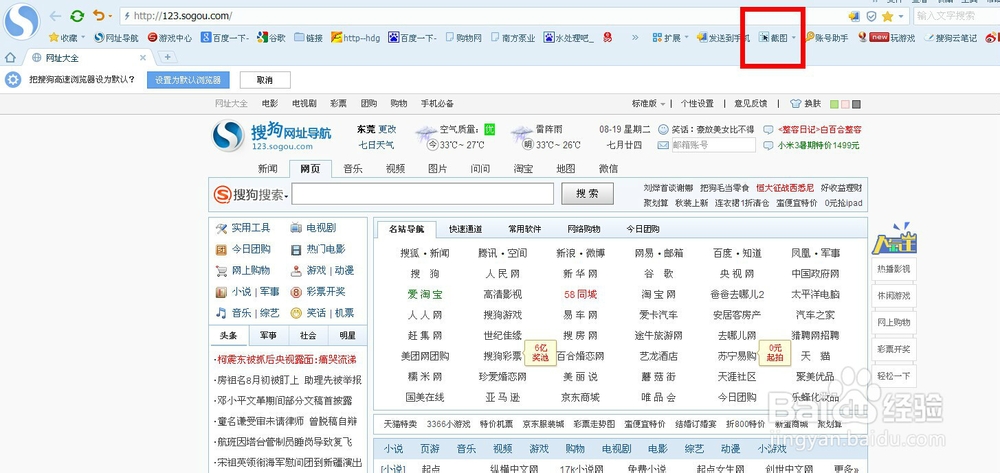Open the 手机必备 top nav link
The width and height of the screenshot is (1000, 473).
point(437,103)
